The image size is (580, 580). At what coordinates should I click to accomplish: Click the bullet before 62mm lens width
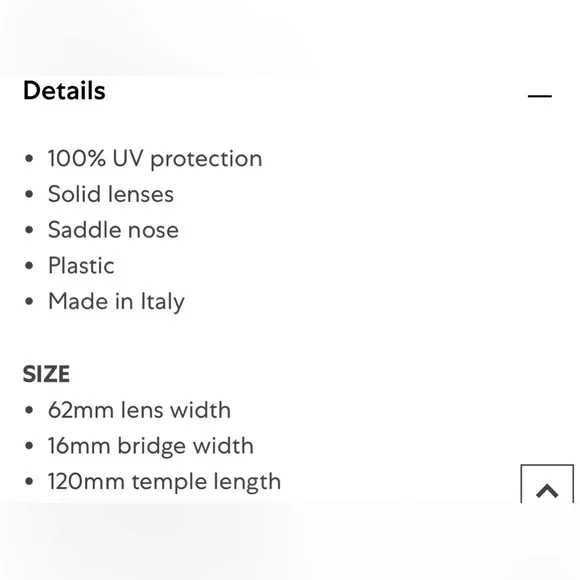tap(29, 410)
